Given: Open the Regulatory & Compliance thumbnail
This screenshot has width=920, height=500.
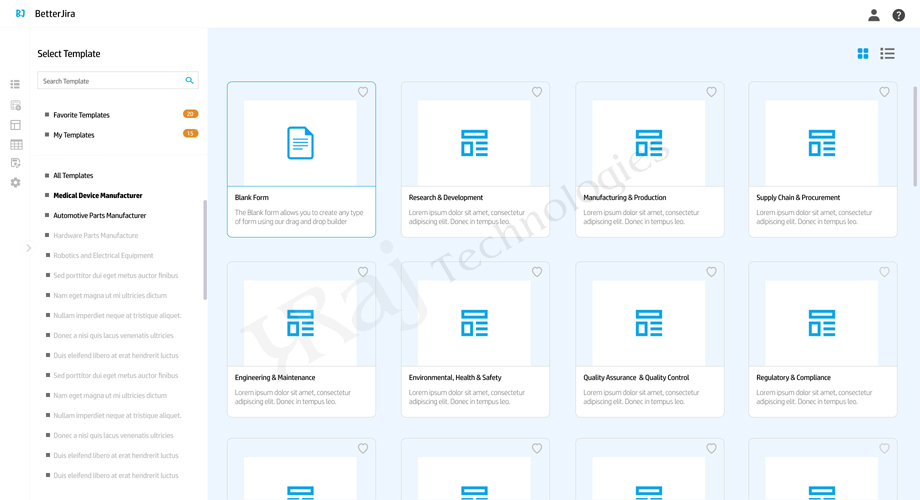Looking at the screenshot, I should coord(821,323).
